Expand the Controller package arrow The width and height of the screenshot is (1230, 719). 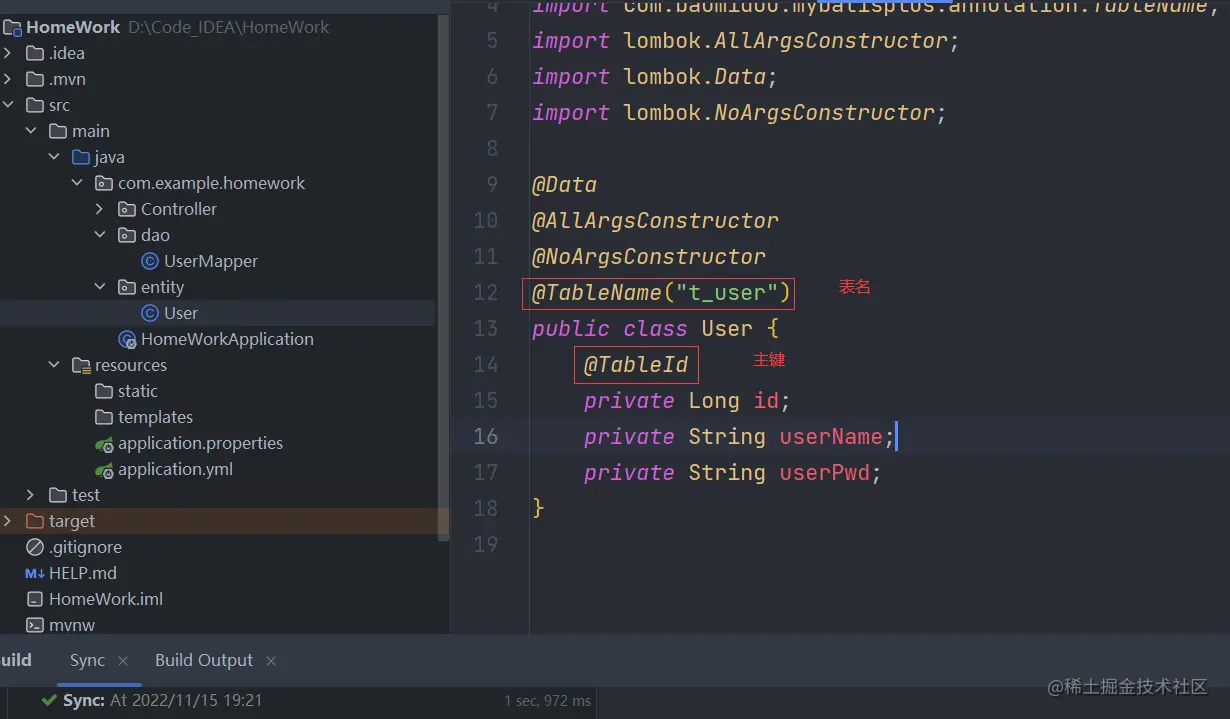pyautogui.click(x=100, y=209)
